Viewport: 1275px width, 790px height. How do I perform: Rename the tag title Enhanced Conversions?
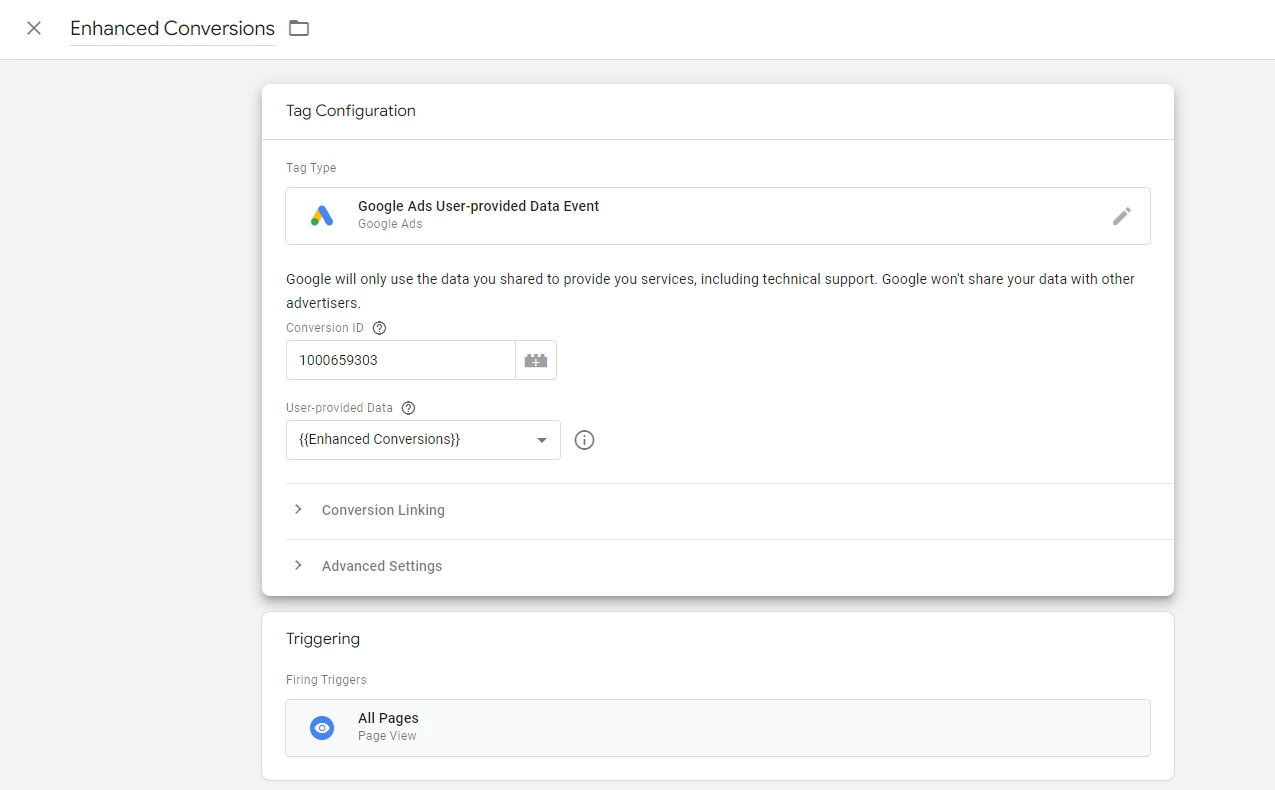(x=172, y=28)
